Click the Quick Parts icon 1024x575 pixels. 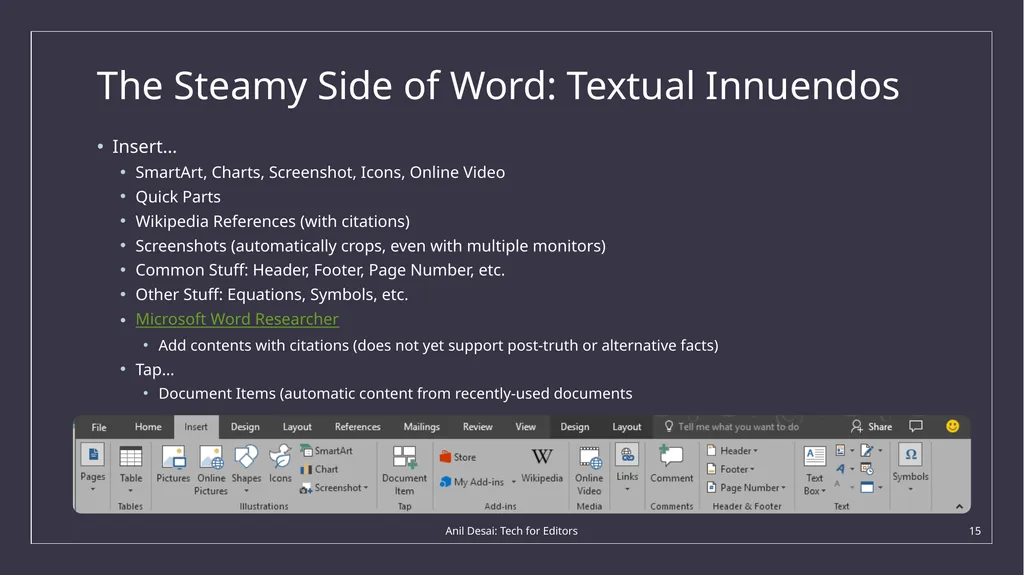(x=840, y=450)
